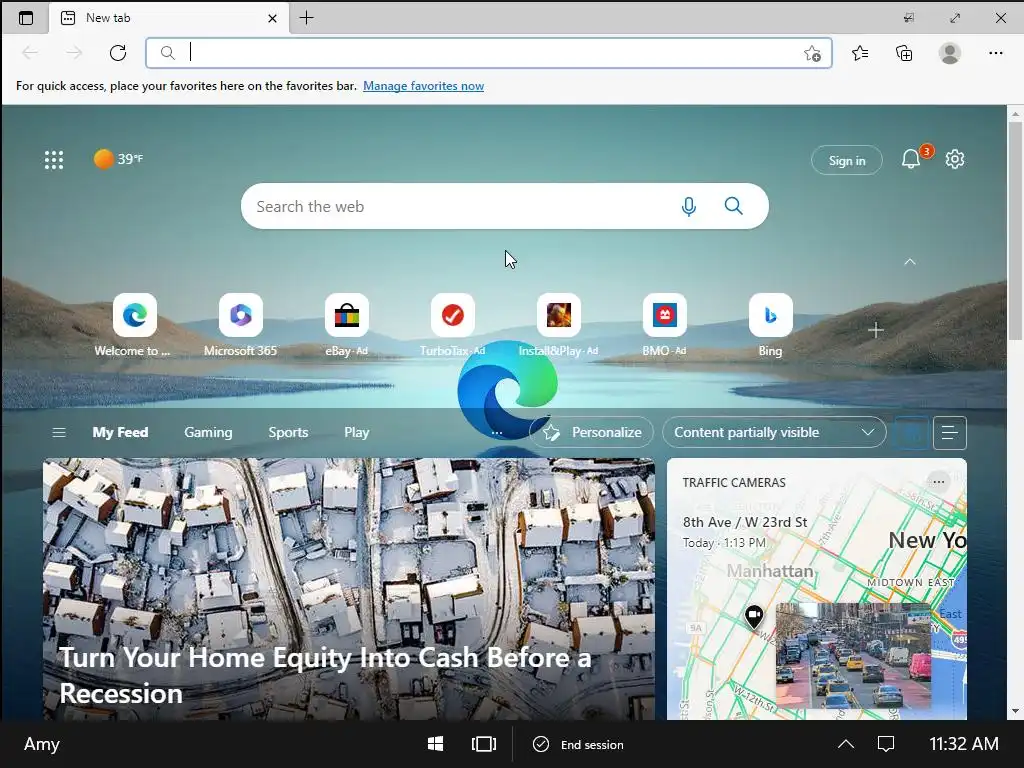Open a new tab with plus button
This screenshot has height=768, width=1024.
[x=306, y=18]
